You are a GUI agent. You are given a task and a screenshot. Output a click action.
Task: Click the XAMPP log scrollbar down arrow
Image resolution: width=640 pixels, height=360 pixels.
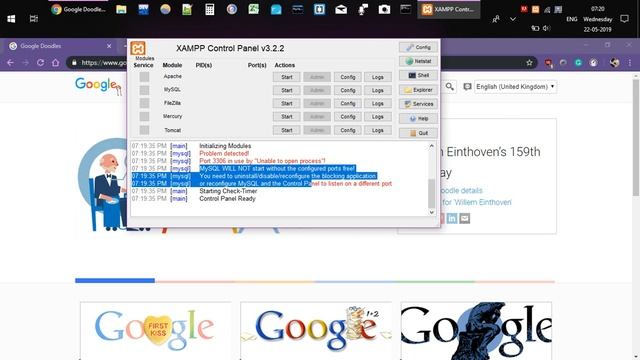tap(431, 212)
